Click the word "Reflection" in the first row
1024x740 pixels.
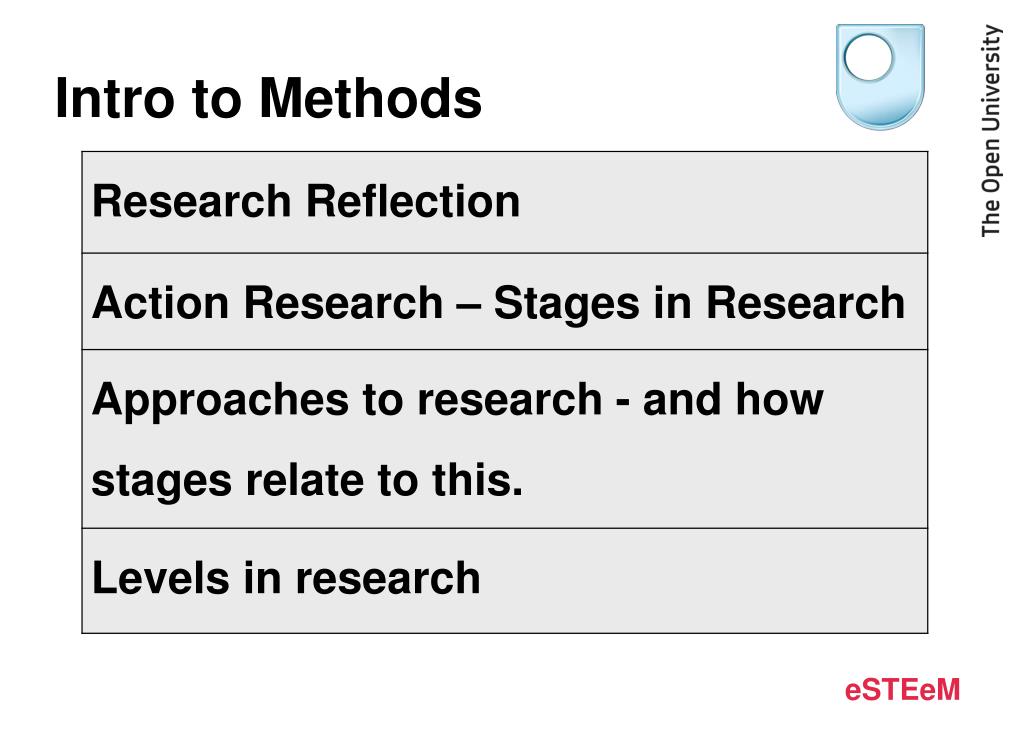(413, 201)
